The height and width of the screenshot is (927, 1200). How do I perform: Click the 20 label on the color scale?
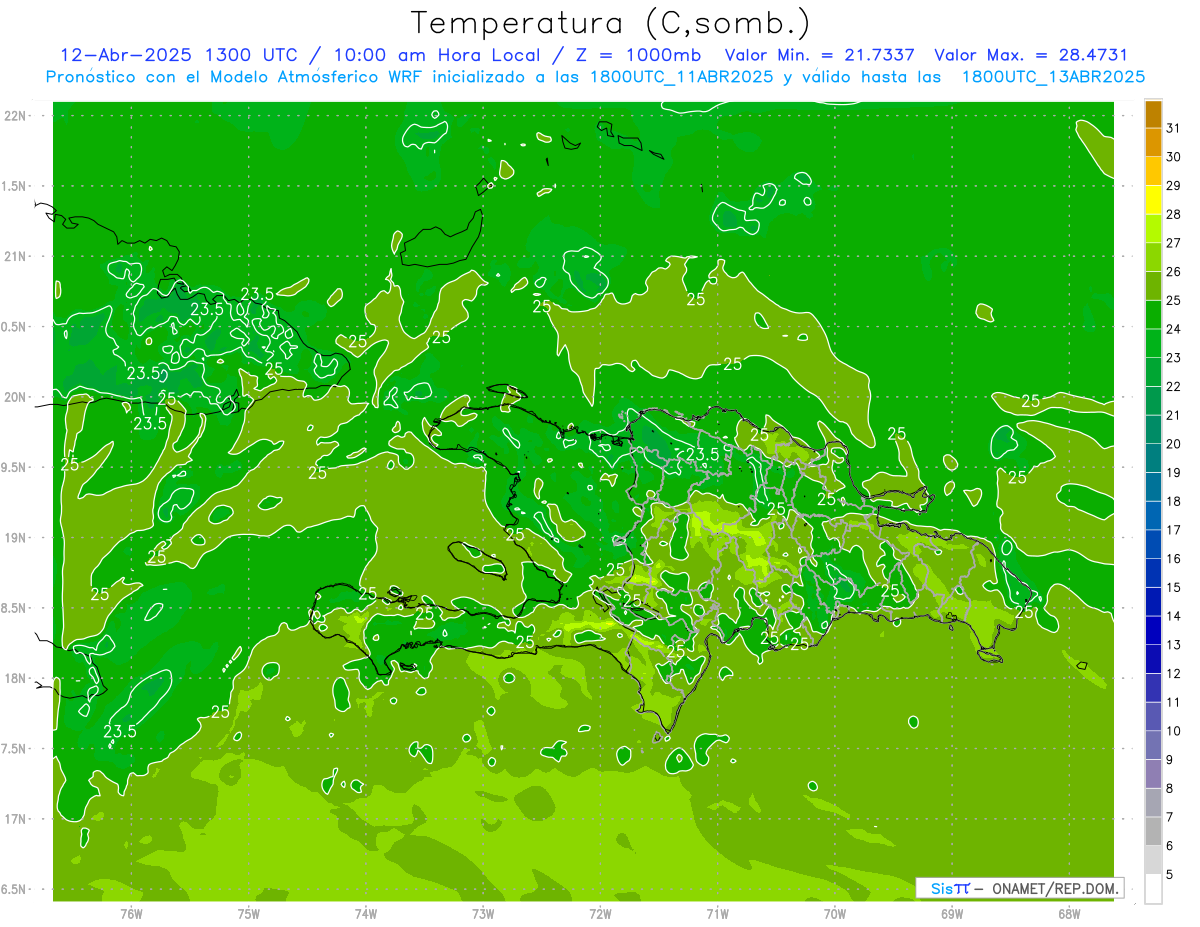click(1174, 444)
